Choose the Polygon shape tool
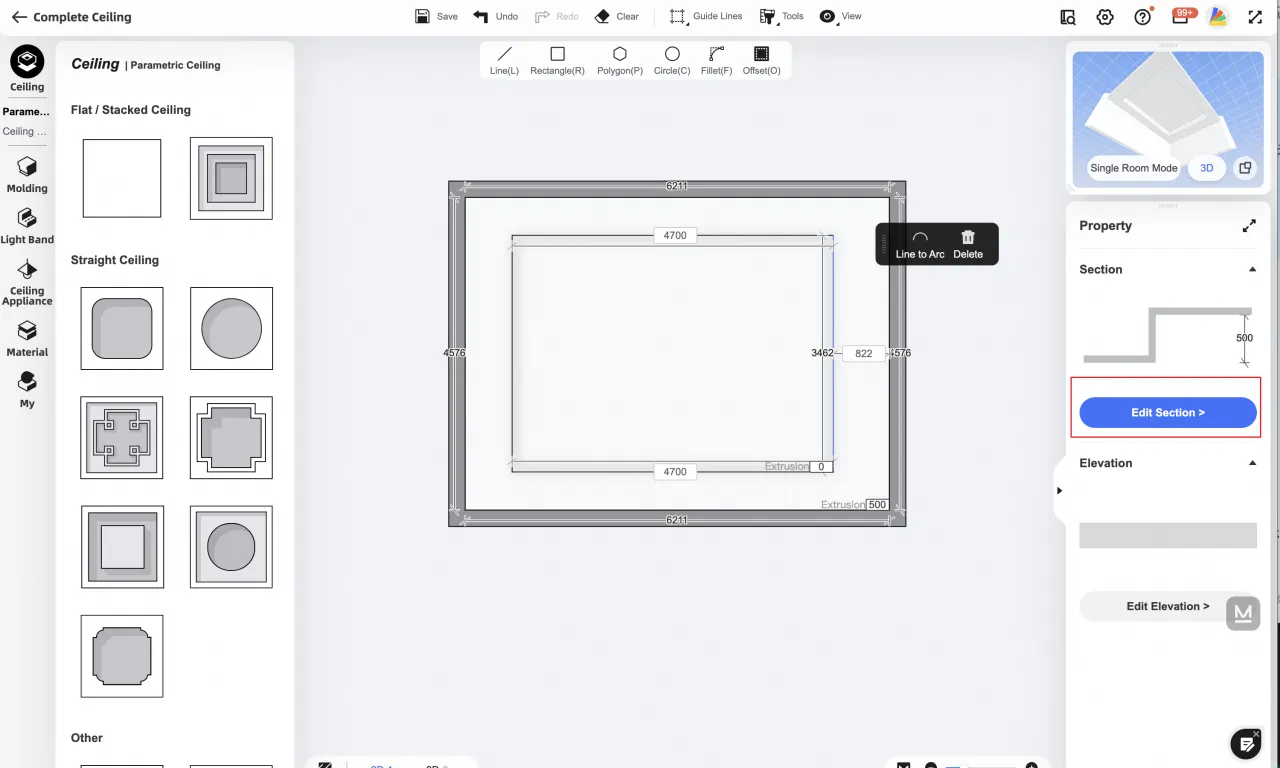The height and width of the screenshot is (768, 1280). (x=619, y=60)
